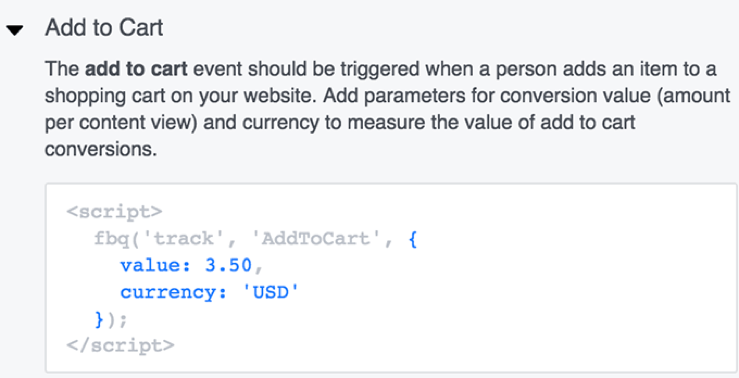Click the bold add to cart text
The image size is (739, 378).
click(x=136, y=69)
